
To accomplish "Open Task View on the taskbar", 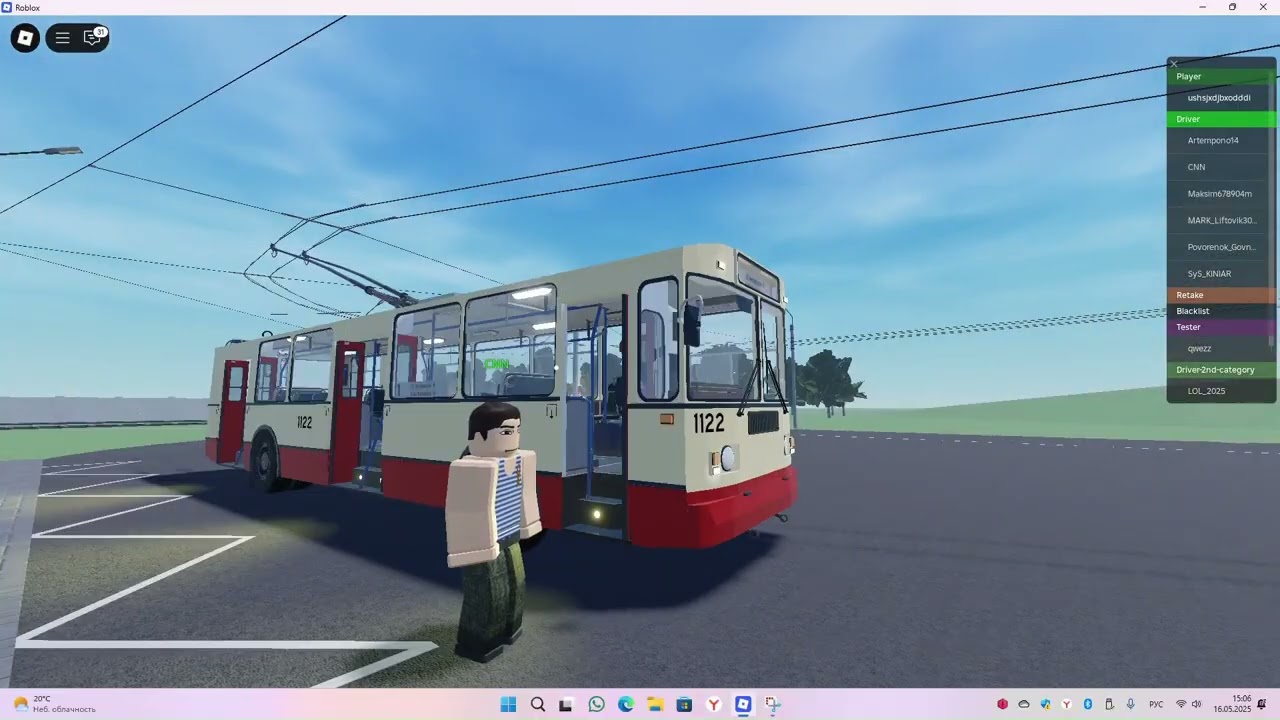I will click(566, 704).
